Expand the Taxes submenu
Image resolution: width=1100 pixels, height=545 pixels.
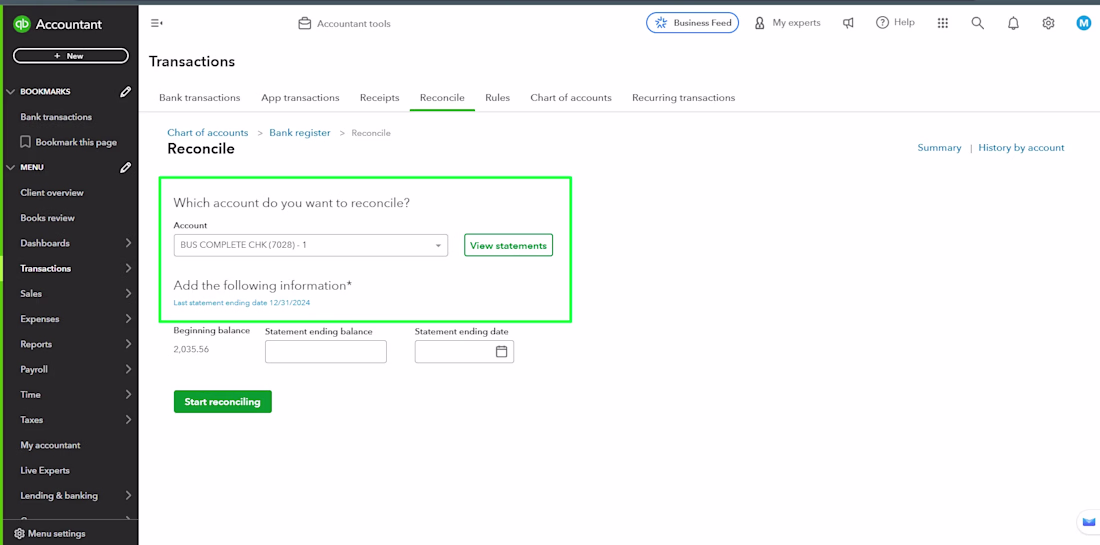pos(128,420)
